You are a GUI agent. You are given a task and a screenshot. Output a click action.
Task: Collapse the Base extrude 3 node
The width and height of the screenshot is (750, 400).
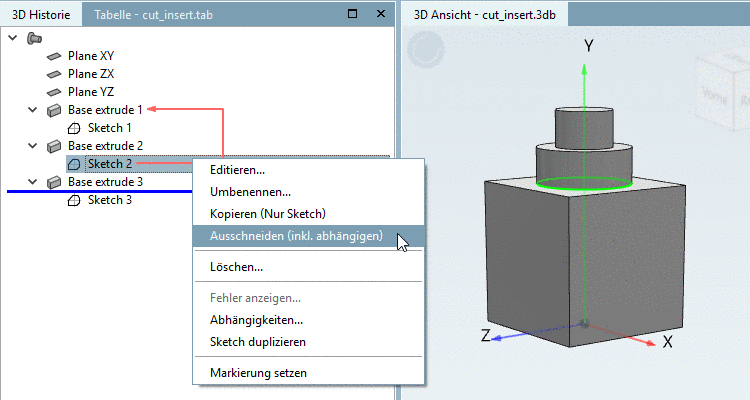[x=33, y=182]
